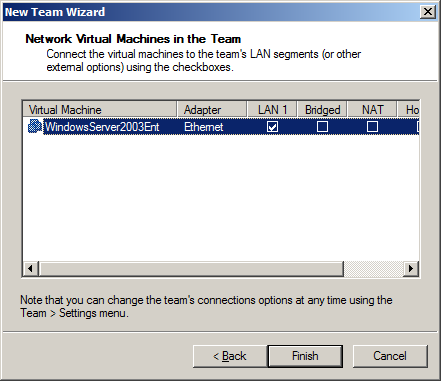441x381 pixels.
Task: Cancel the New Team Wizard
Action: [390, 356]
